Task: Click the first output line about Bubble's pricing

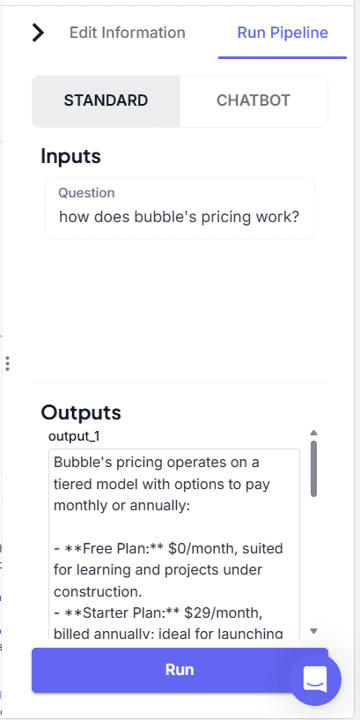Action: [162, 484]
